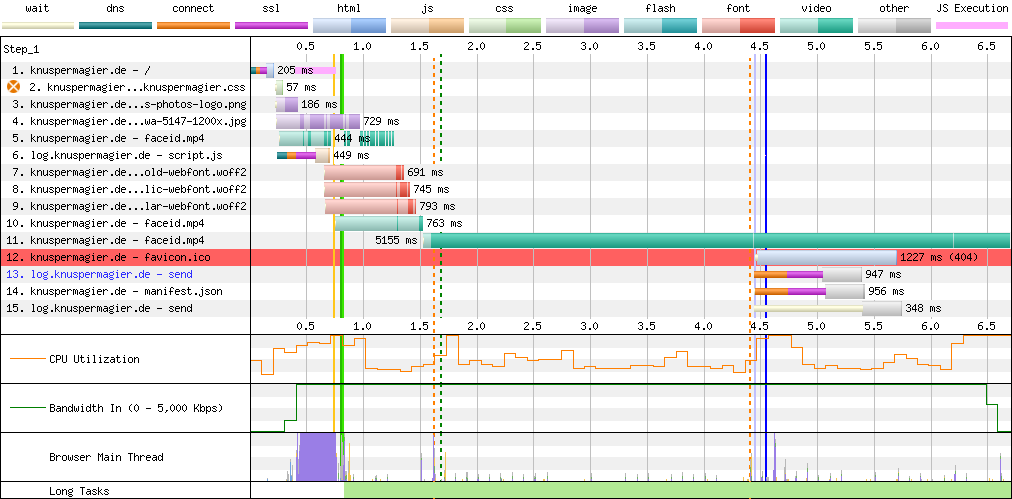The height and width of the screenshot is (499, 1012).
Task: Open the blue request 13 send link
Action: [x=99, y=274]
